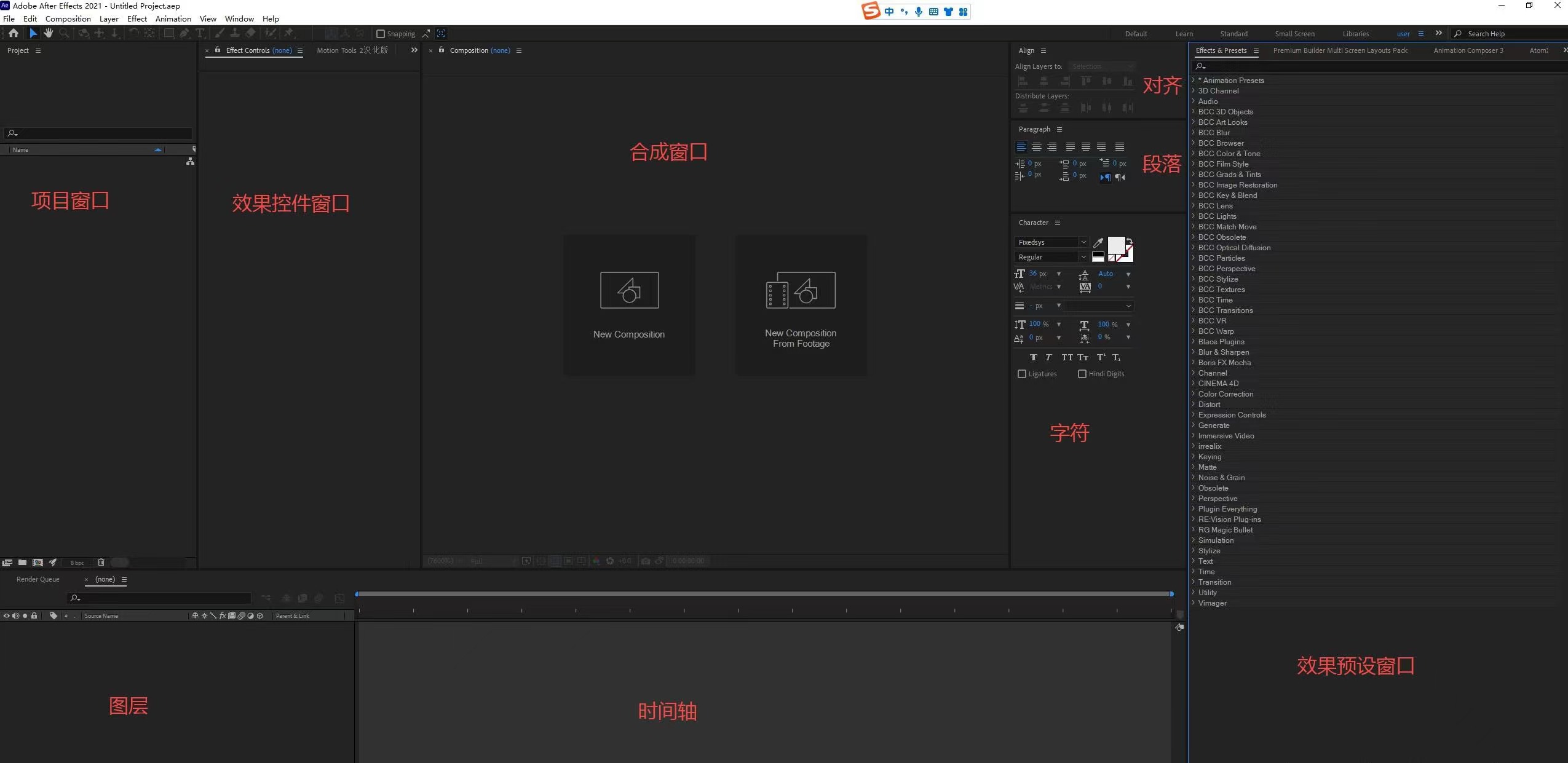Click the 8 bpc color depth button

click(x=77, y=563)
